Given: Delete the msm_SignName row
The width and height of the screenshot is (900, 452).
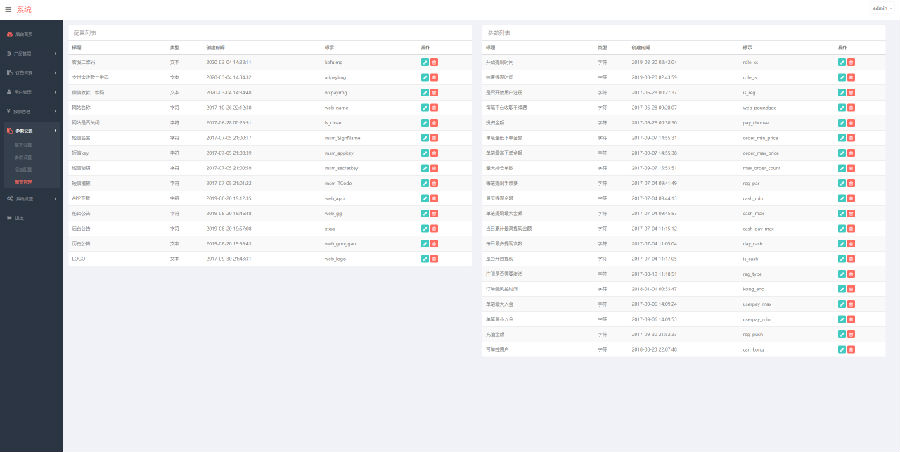Looking at the screenshot, I should 434,138.
